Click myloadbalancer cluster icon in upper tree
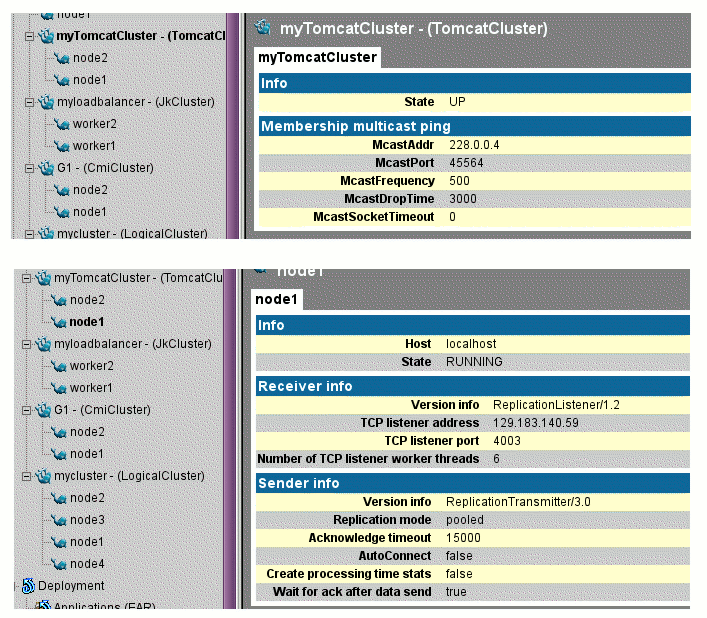The image size is (707, 618). pyautogui.click(x=46, y=102)
